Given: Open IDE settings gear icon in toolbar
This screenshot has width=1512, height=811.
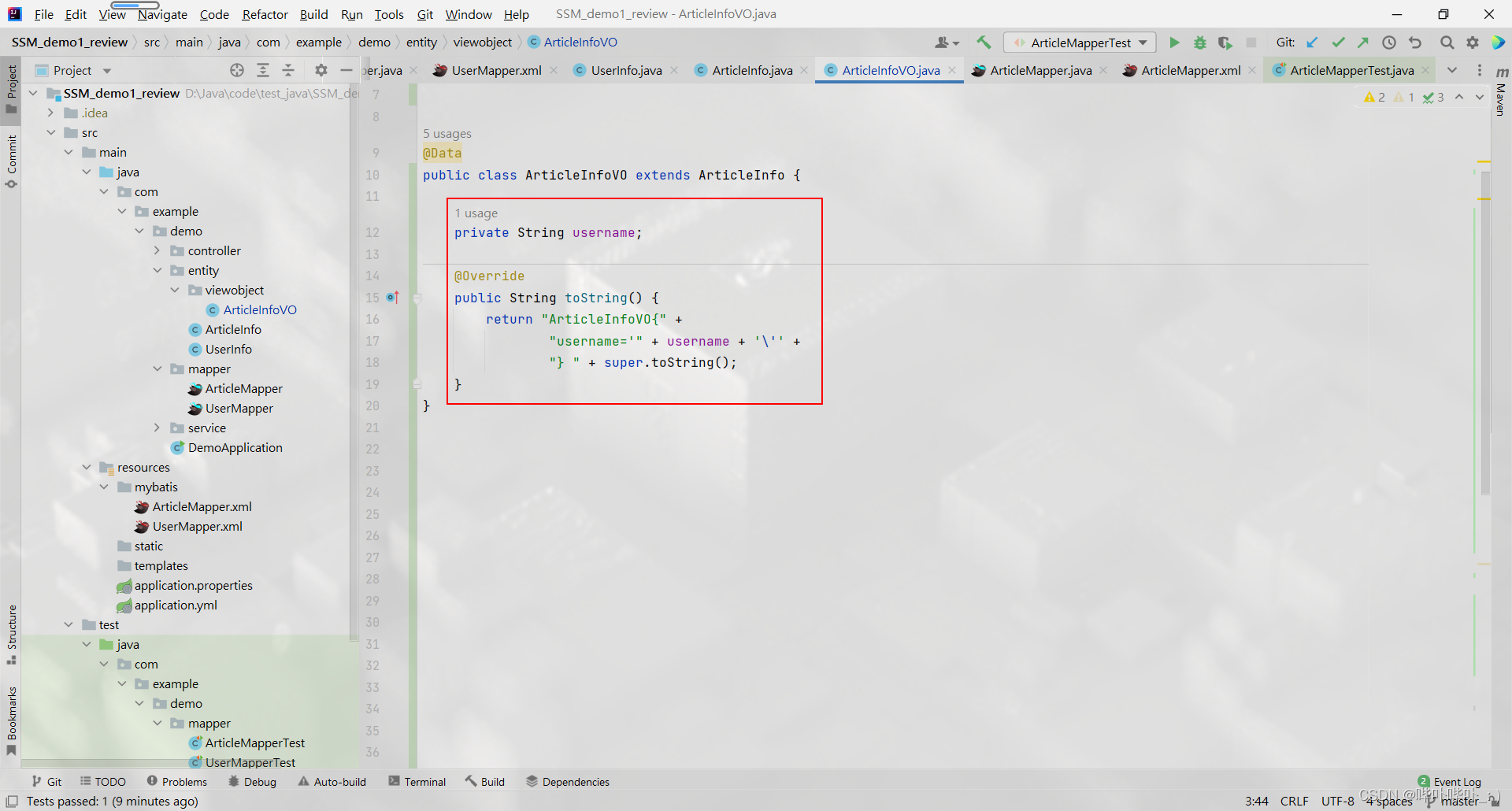Looking at the screenshot, I should pyautogui.click(x=1472, y=43).
